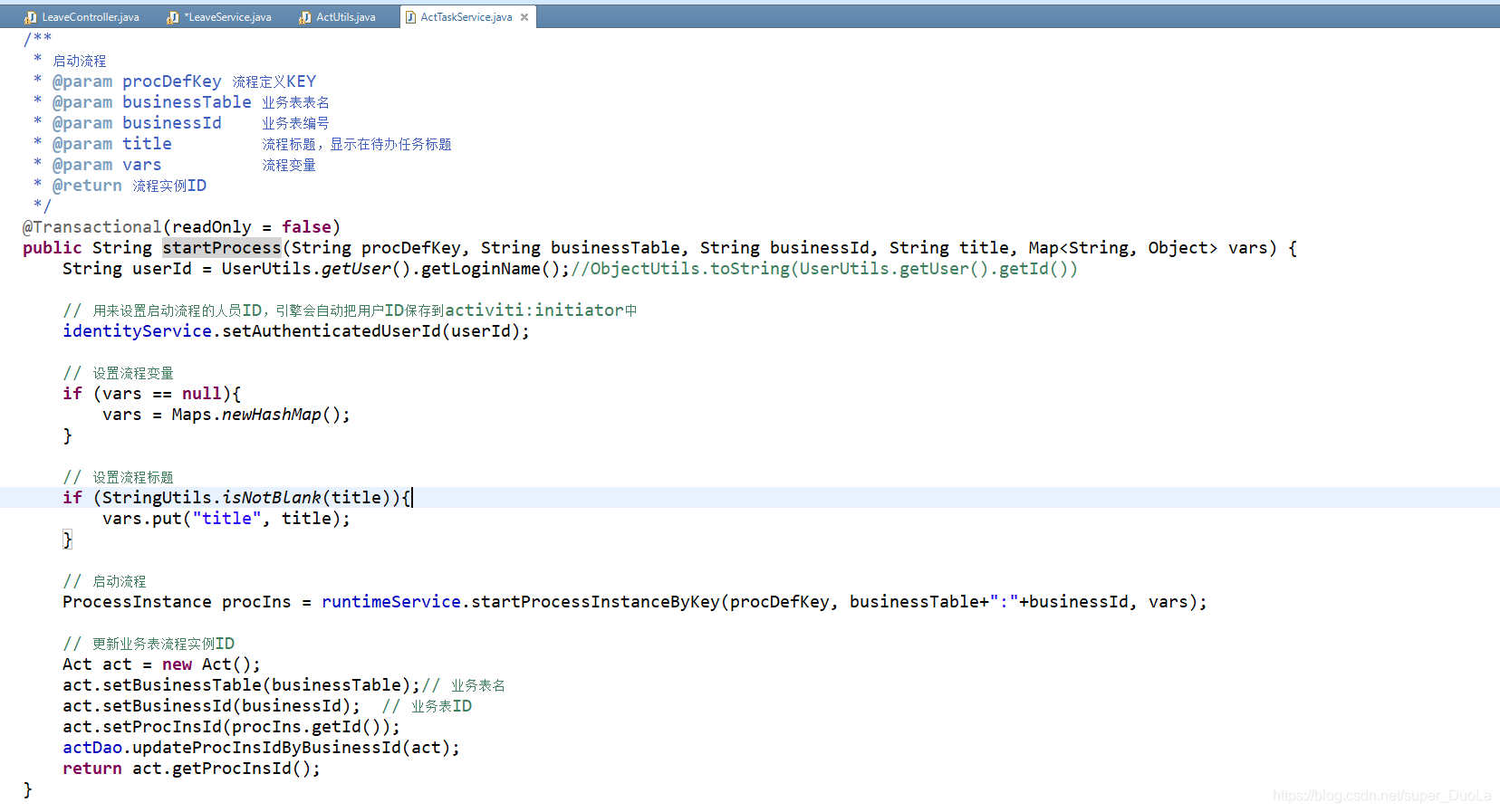1500x812 pixels.
Task: Click isNotBlank in the StringUtils call
Action: [272, 498]
